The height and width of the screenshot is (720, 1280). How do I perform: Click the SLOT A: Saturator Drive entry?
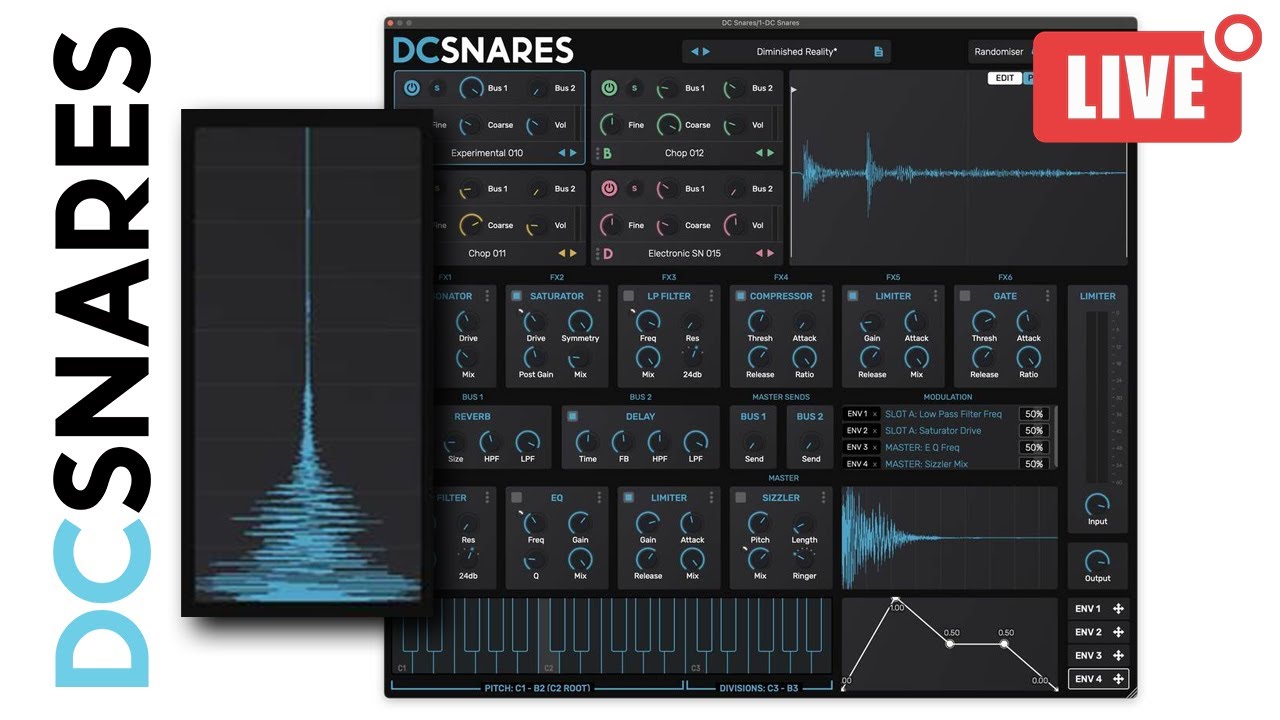tap(933, 431)
